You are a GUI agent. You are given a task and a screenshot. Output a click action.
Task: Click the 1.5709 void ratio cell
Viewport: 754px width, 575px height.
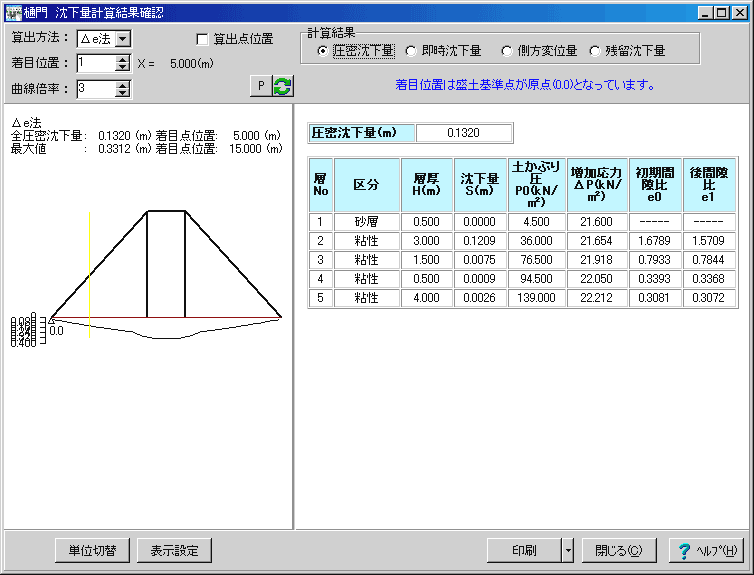click(x=709, y=241)
